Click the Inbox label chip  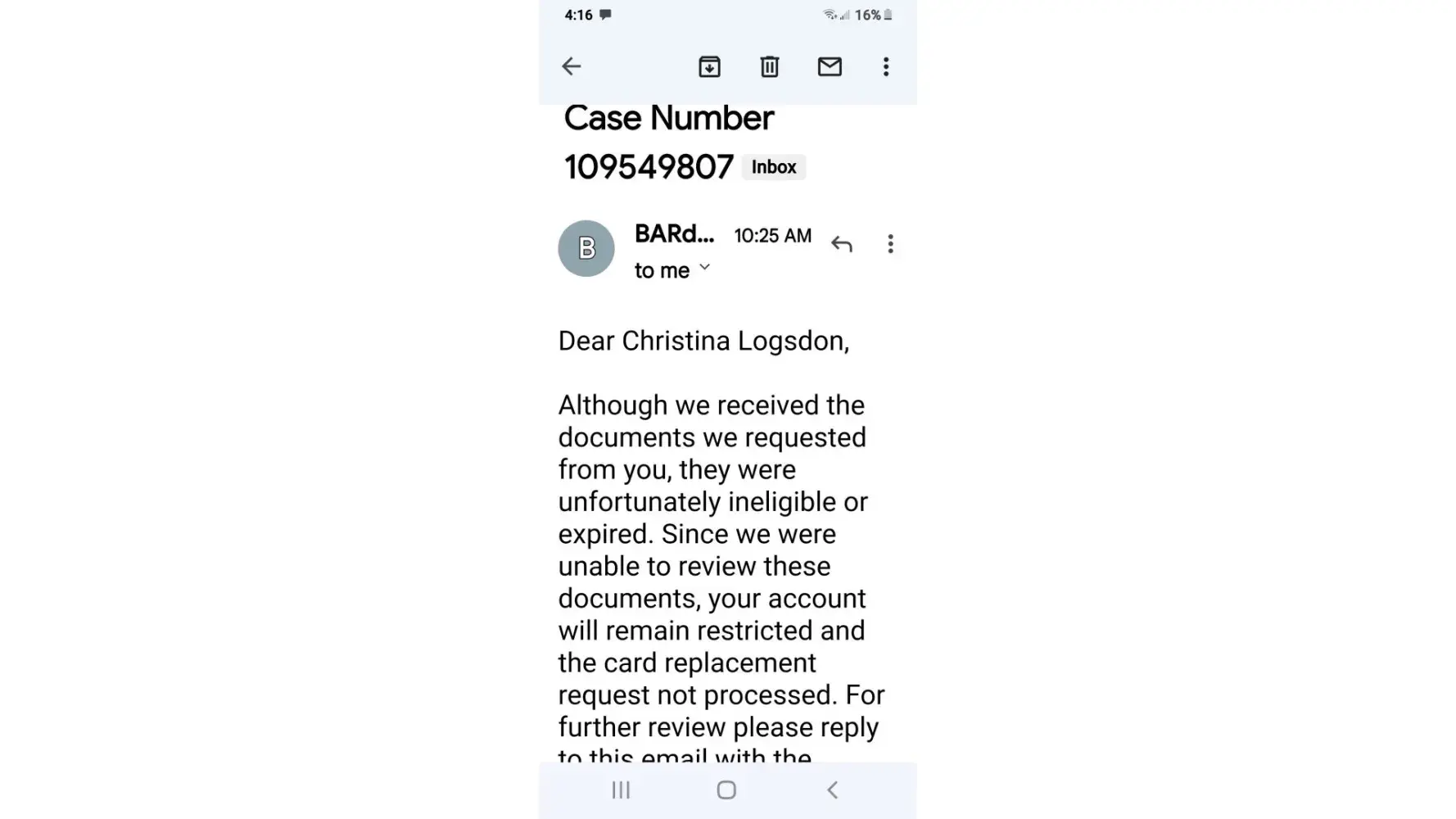click(x=773, y=167)
